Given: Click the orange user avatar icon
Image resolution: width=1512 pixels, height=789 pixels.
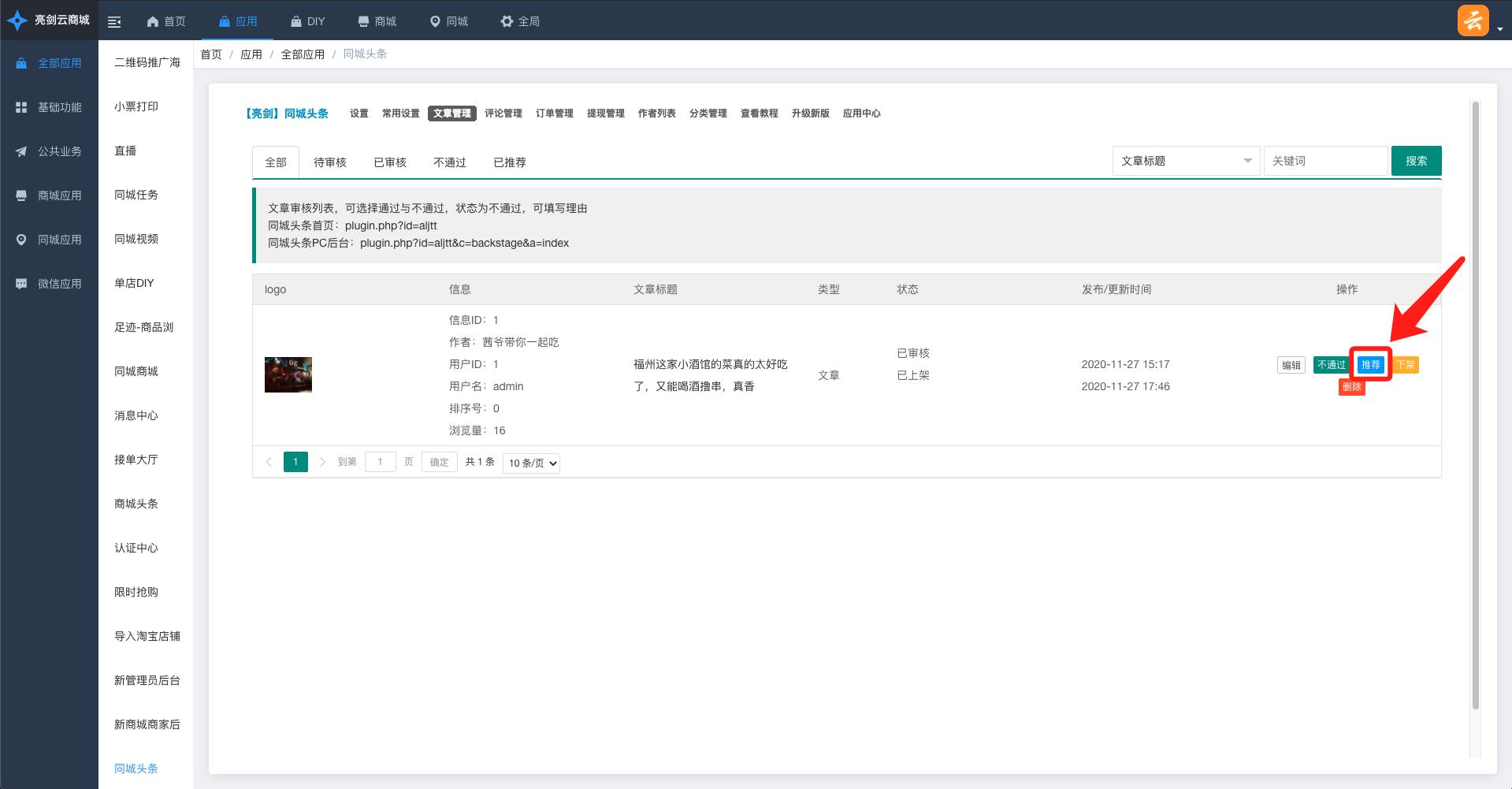Looking at the screenshot, I should pyautogui.click(x=1473, y=20).
